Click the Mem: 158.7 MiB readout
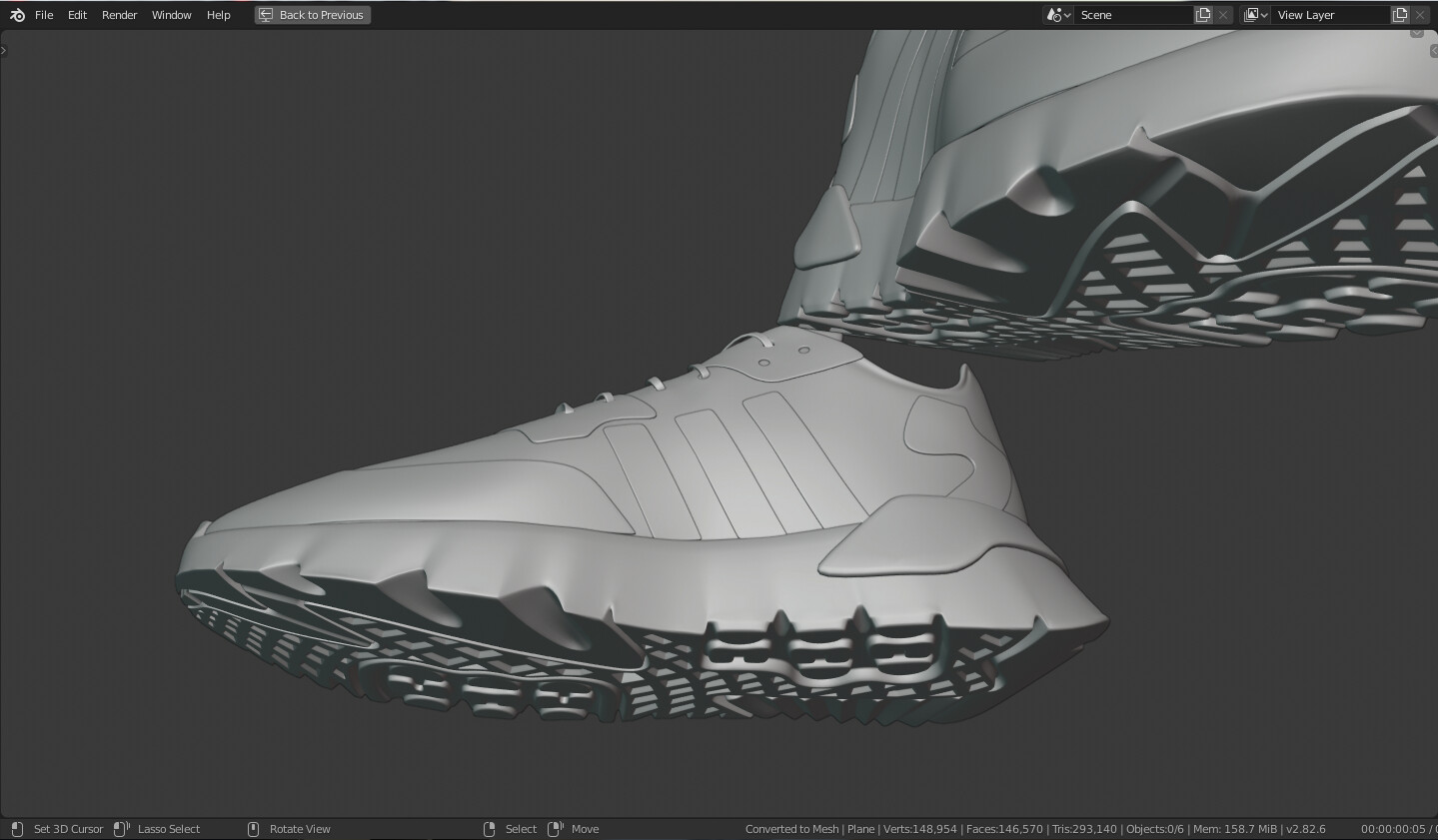Screen dimensions: 1438x840 [x=1235, y=829]
